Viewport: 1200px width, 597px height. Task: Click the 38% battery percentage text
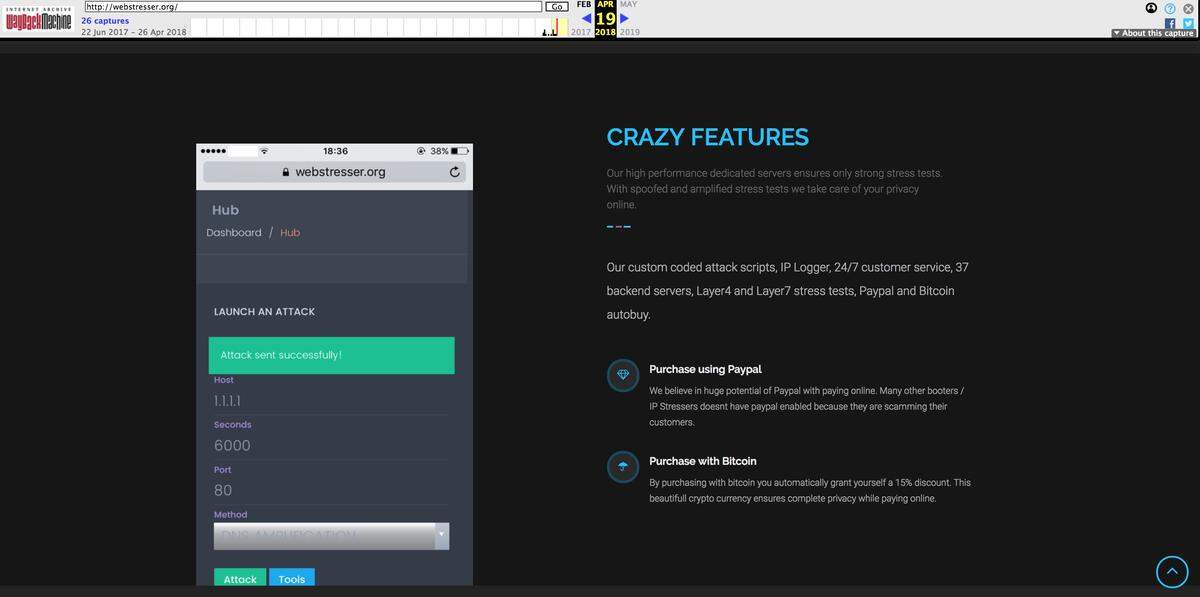[439, 151]
